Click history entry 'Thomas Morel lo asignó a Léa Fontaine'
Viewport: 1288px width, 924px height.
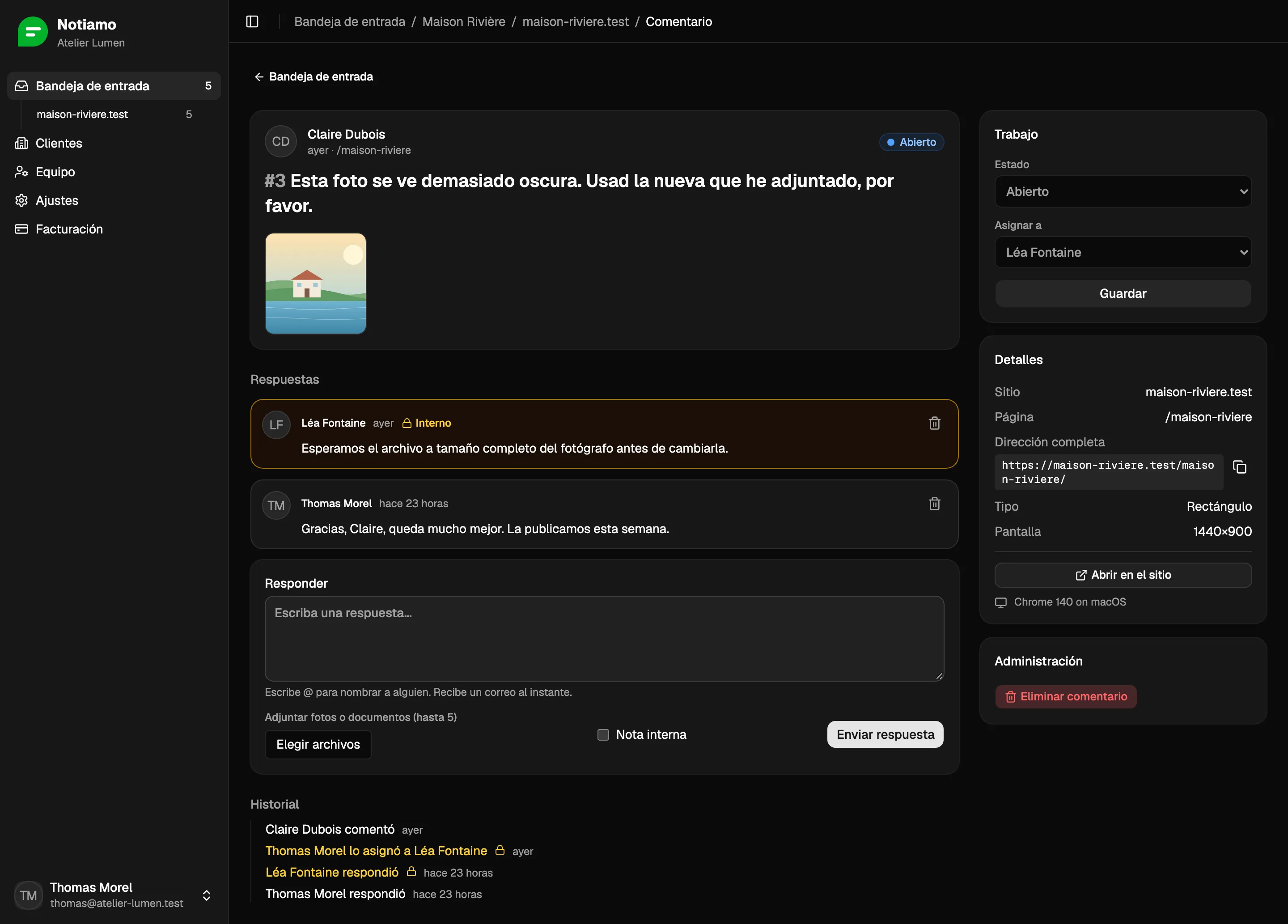(376, 851)
